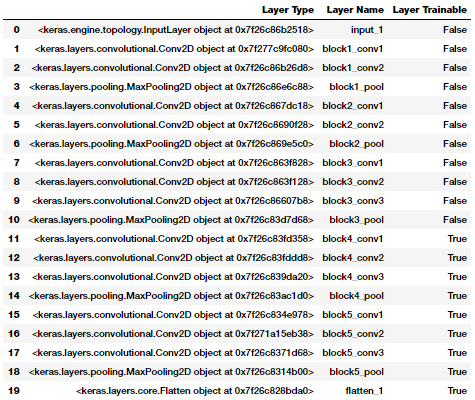Select Conv2D object at 0x7f26c867dc18
Viewport: 475px width, 400px height.
pos(173,106)
